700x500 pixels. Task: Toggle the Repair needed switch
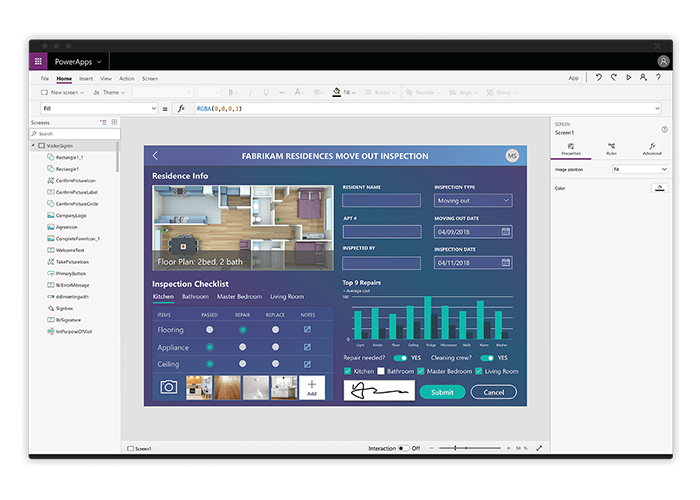[x=400, y=357]
